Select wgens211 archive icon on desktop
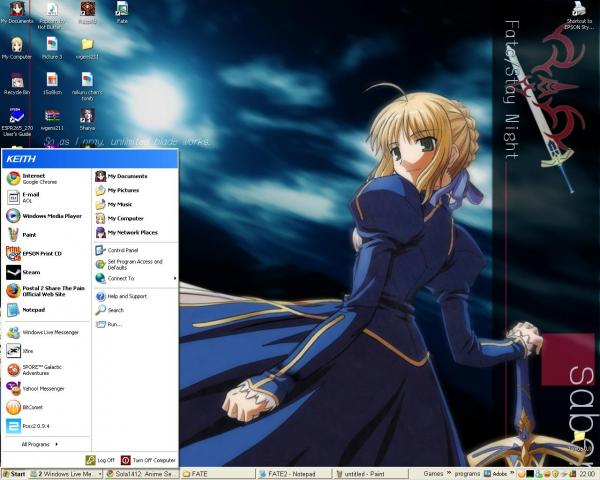Image resolution: width=600 pixels, height=480 pixels. click(x=52, y=119)
